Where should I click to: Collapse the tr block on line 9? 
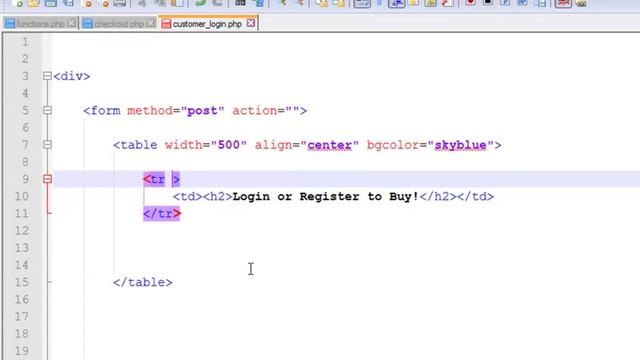47,179
